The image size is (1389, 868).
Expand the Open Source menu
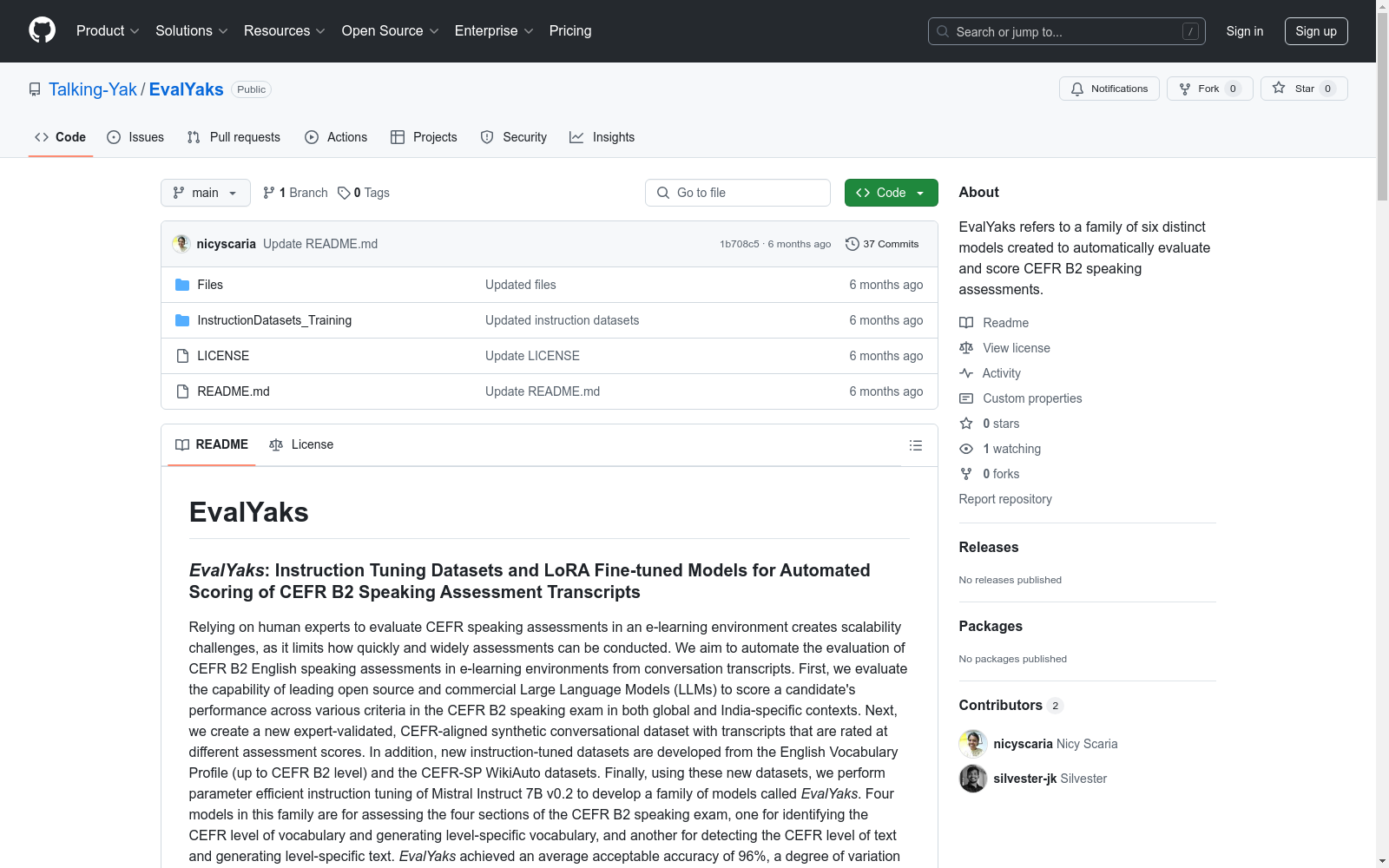pos(391,31)
